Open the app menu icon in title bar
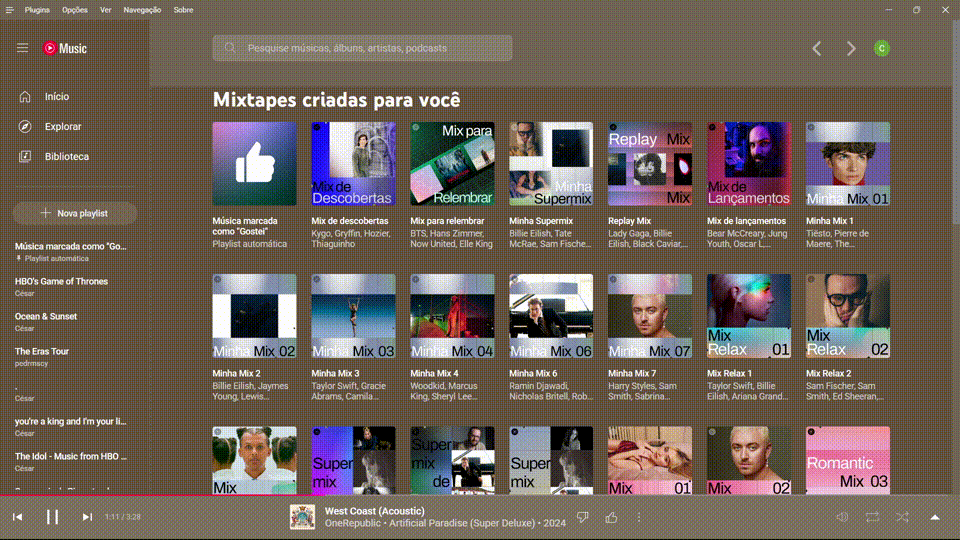This screenshot has height=540, width=960. coord(9,10)
